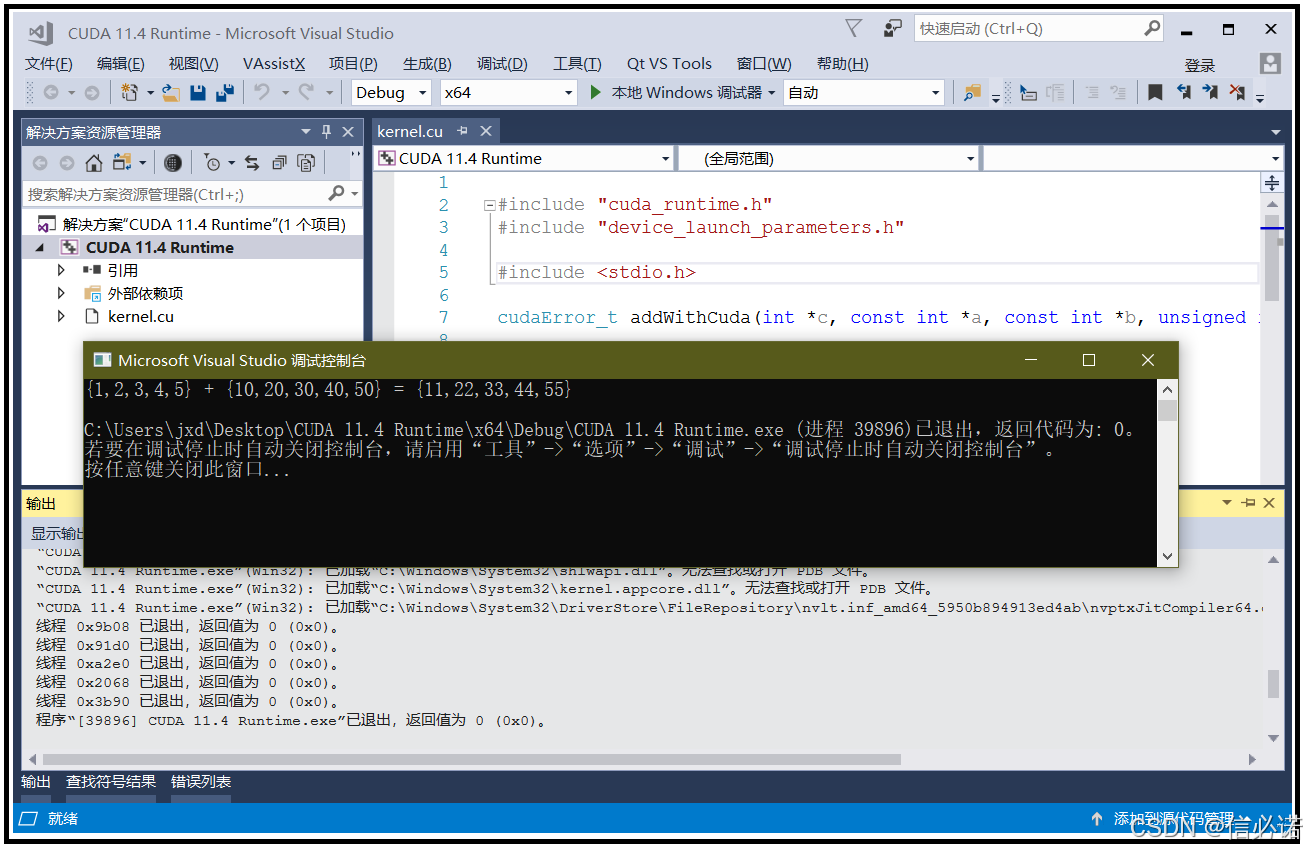Collapse the CUDA 11.4 Runtime project node
This screenshot has height=850, width=1307.
click(x=40, y=247)
